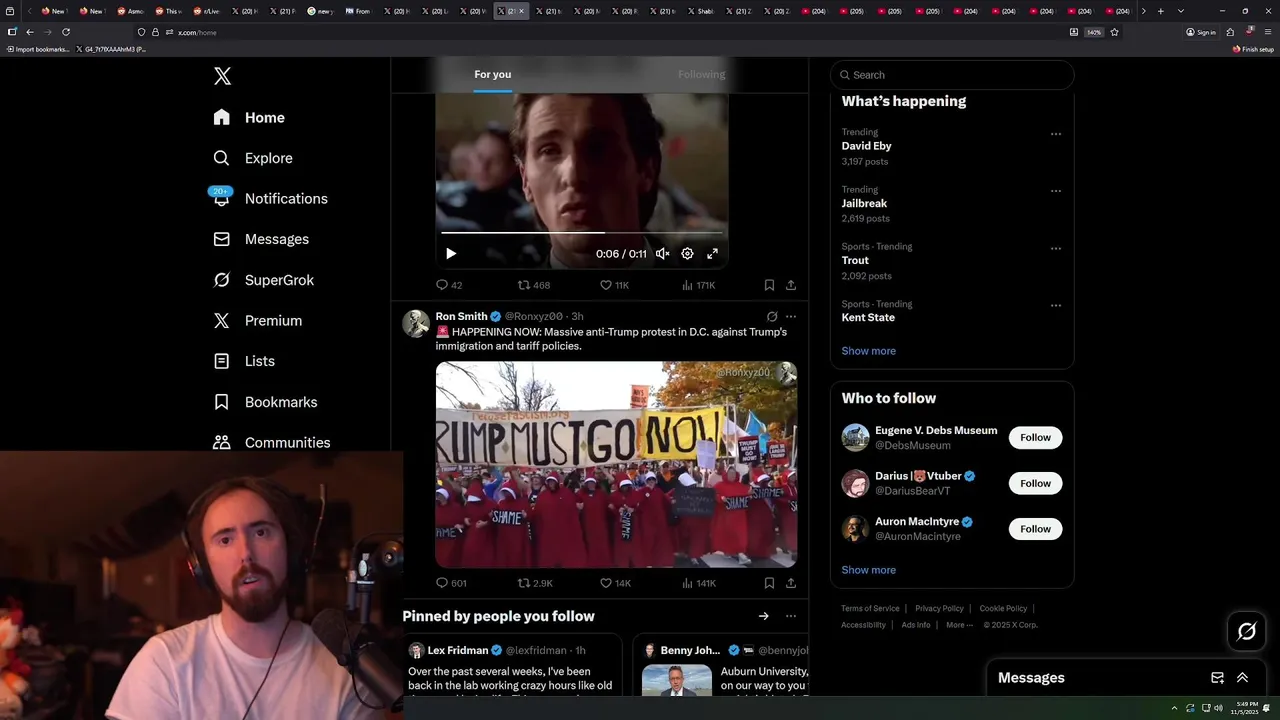This screenshot has width=1280, height=720.
Task: Play the paused video
Action: click(x=451, y=254)
